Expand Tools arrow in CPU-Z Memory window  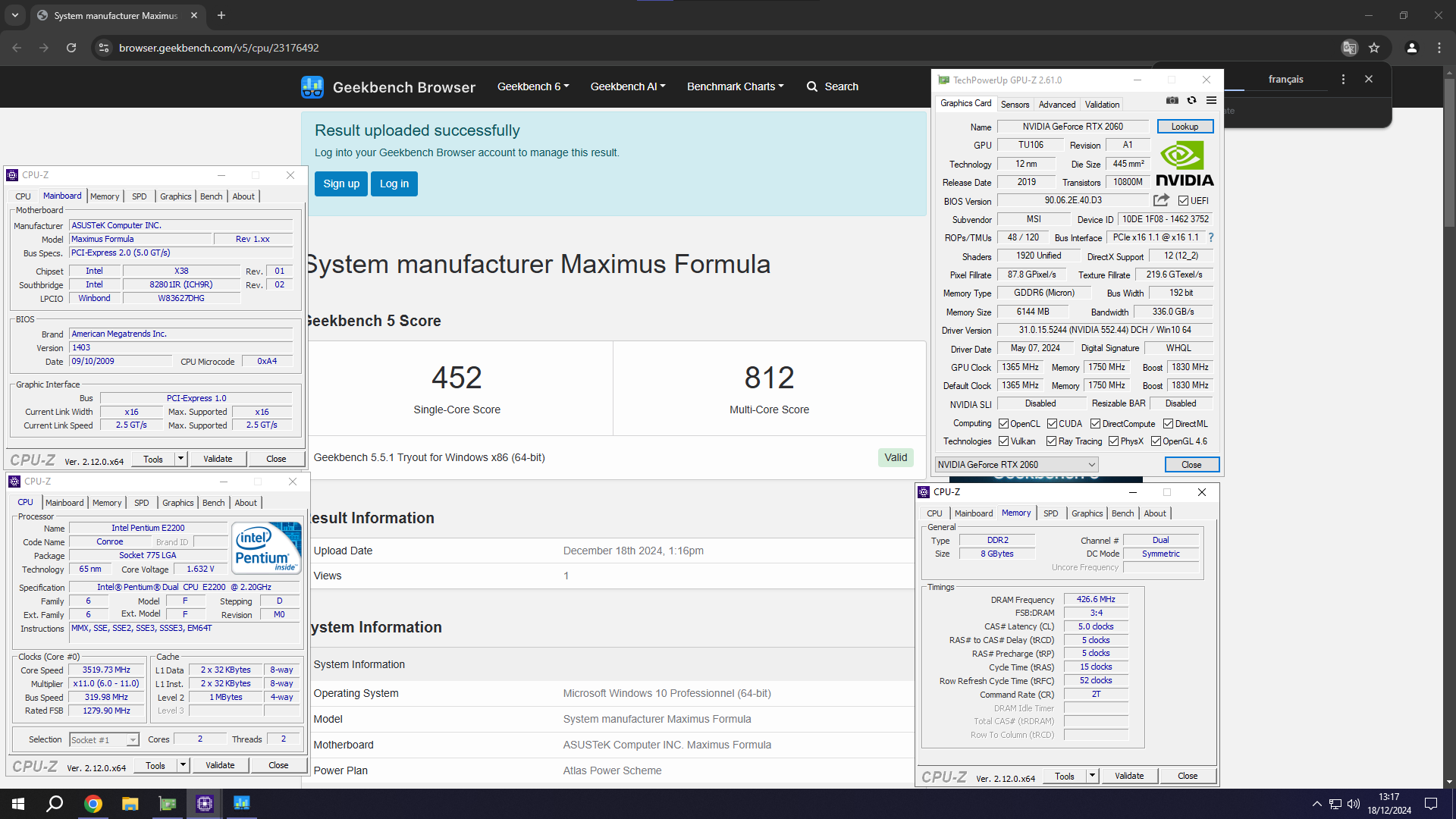click(1092, 776)
